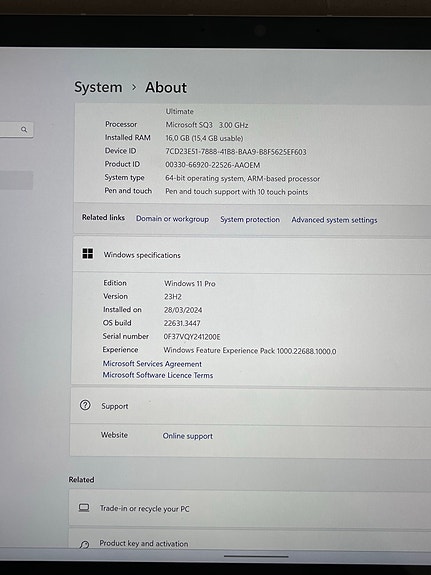This screenshot has height=575, width=431.
Task: Collapse the Support section header
Action: pos(251,406)
